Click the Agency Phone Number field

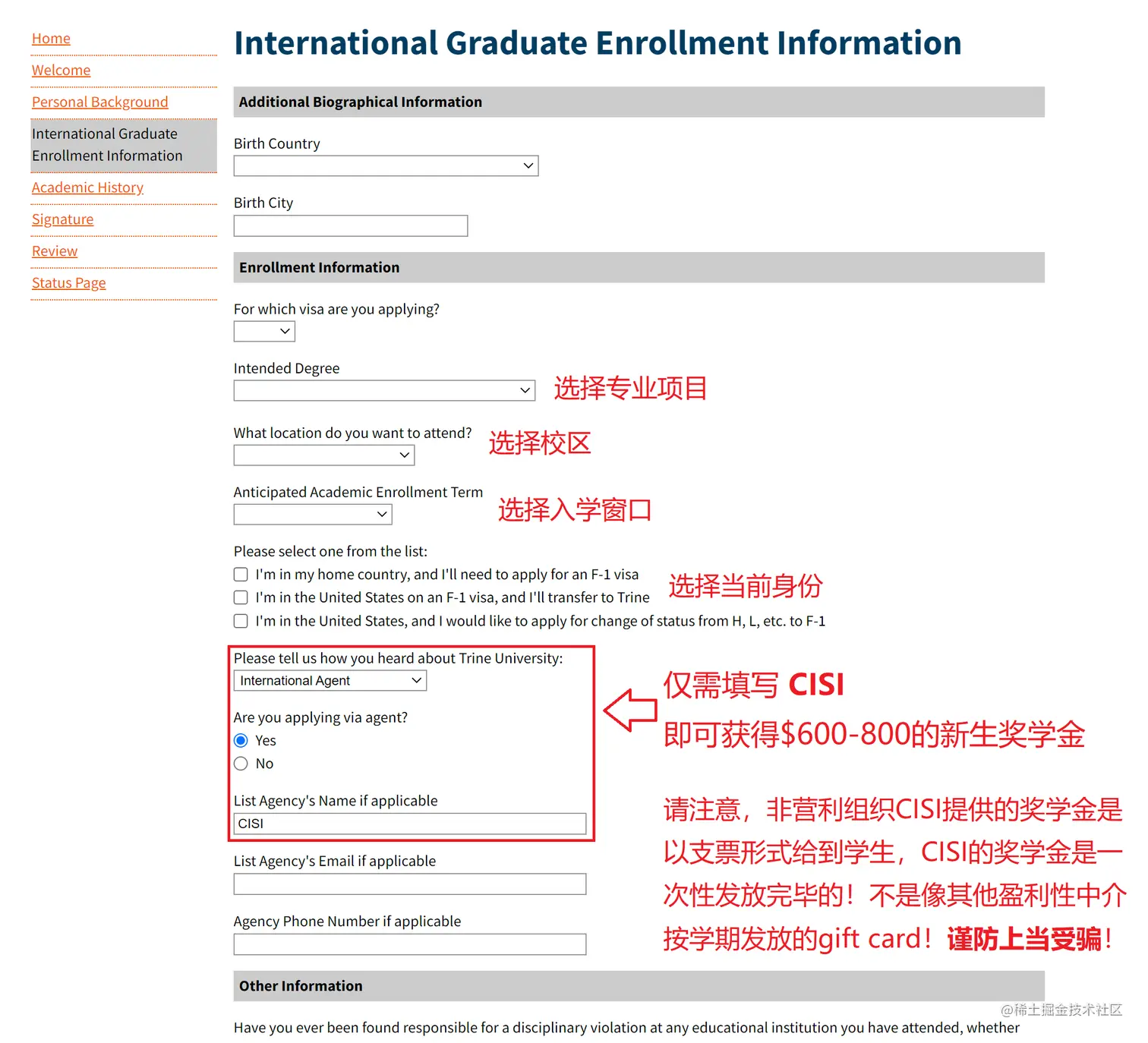pos(410,944)
